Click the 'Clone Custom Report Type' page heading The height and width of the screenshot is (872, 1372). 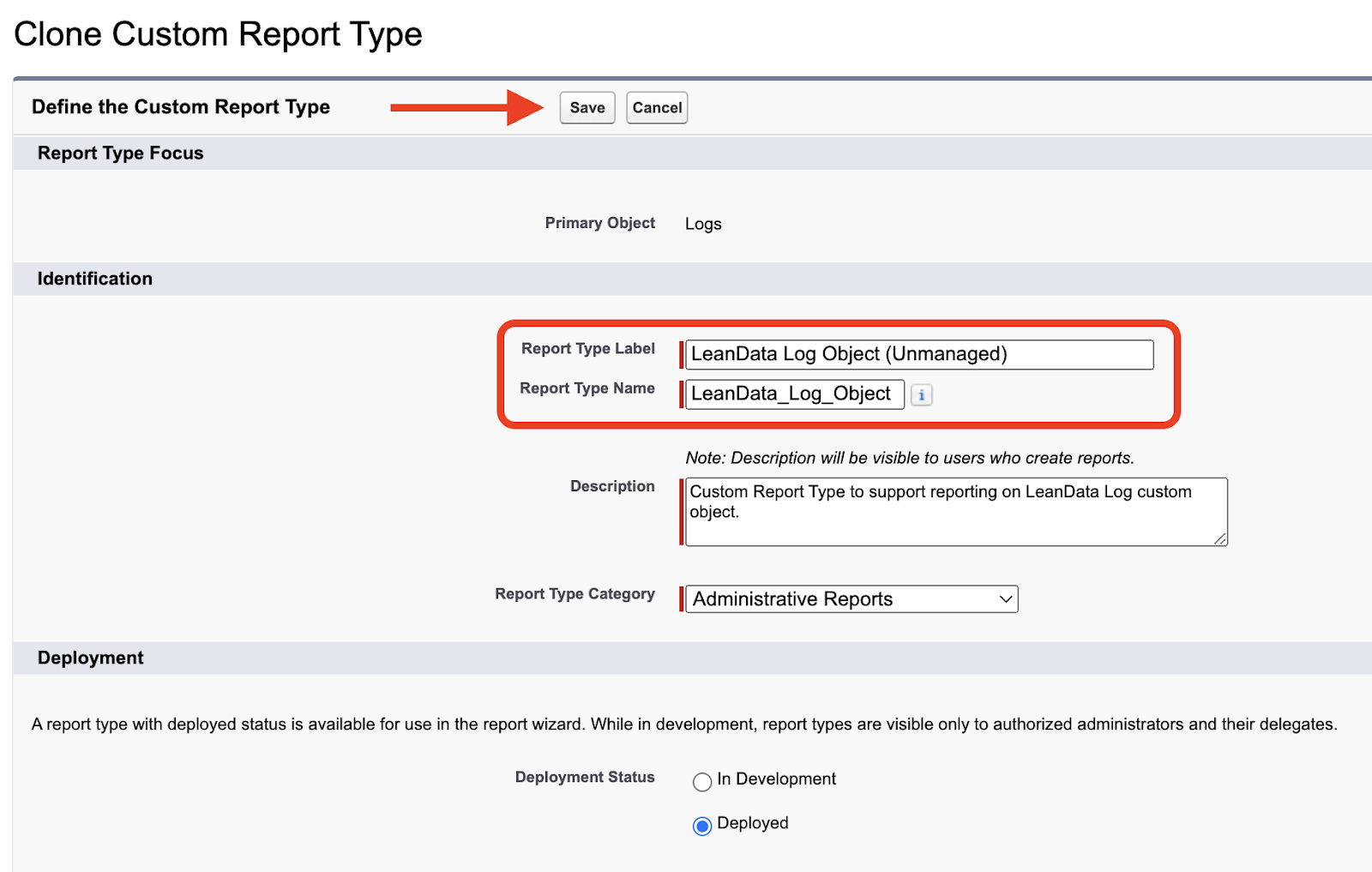click(x=219, y=34)
